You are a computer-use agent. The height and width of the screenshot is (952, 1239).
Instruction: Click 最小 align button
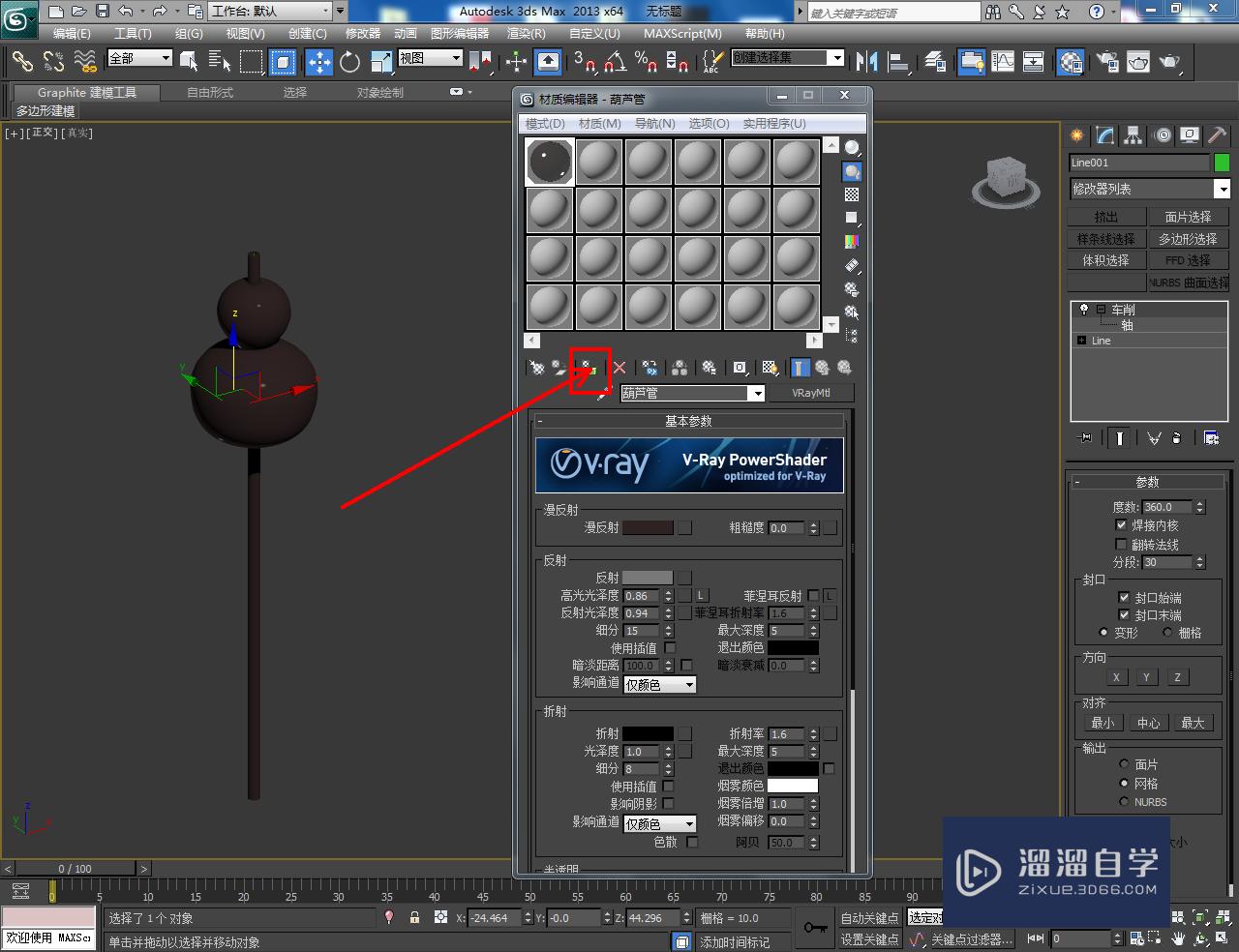(x=1103, y=723)
